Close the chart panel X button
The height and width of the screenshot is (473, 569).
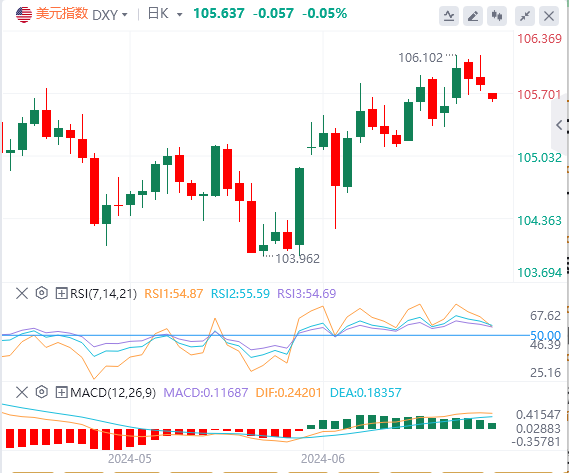click(549, 16)
